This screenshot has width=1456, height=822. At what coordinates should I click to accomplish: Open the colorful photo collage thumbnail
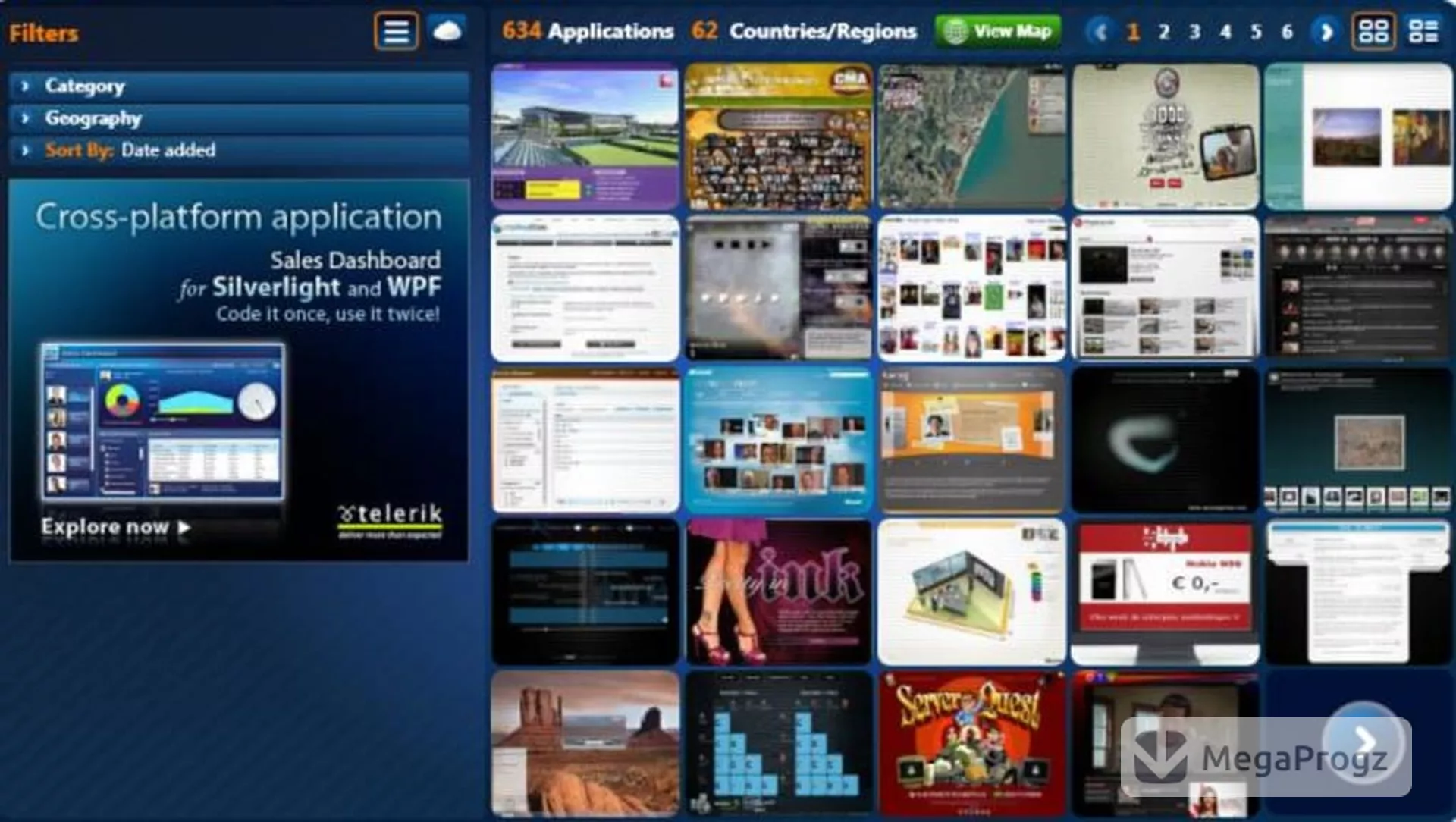(972, 288)
